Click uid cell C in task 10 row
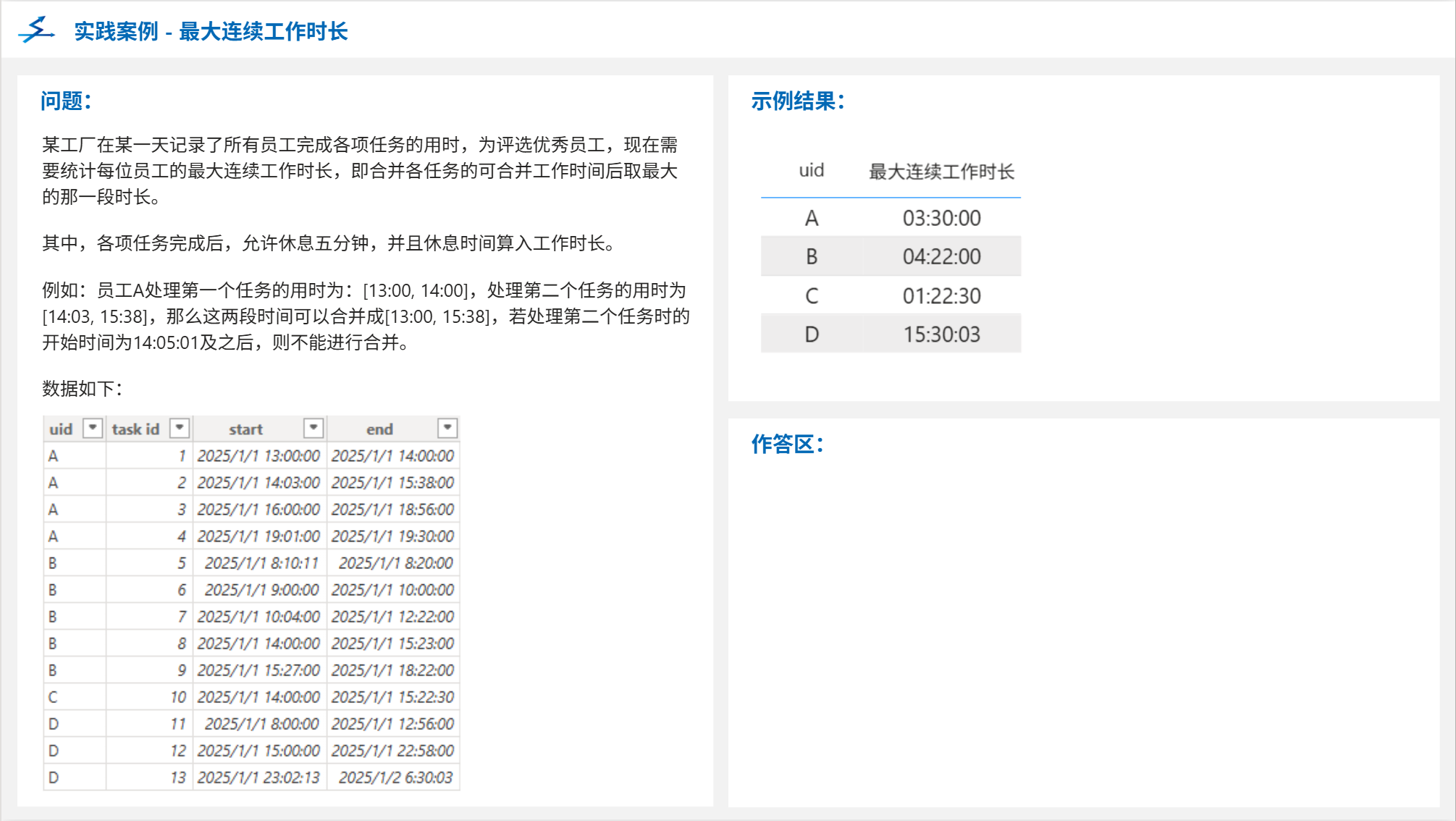Viewport: 1456px width, 821px height. point(53,696)
